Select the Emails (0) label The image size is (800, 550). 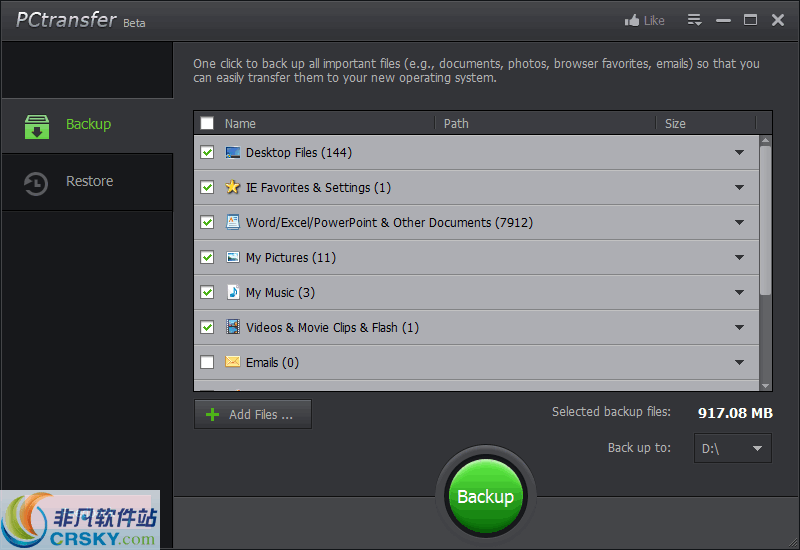pos(272,362)
